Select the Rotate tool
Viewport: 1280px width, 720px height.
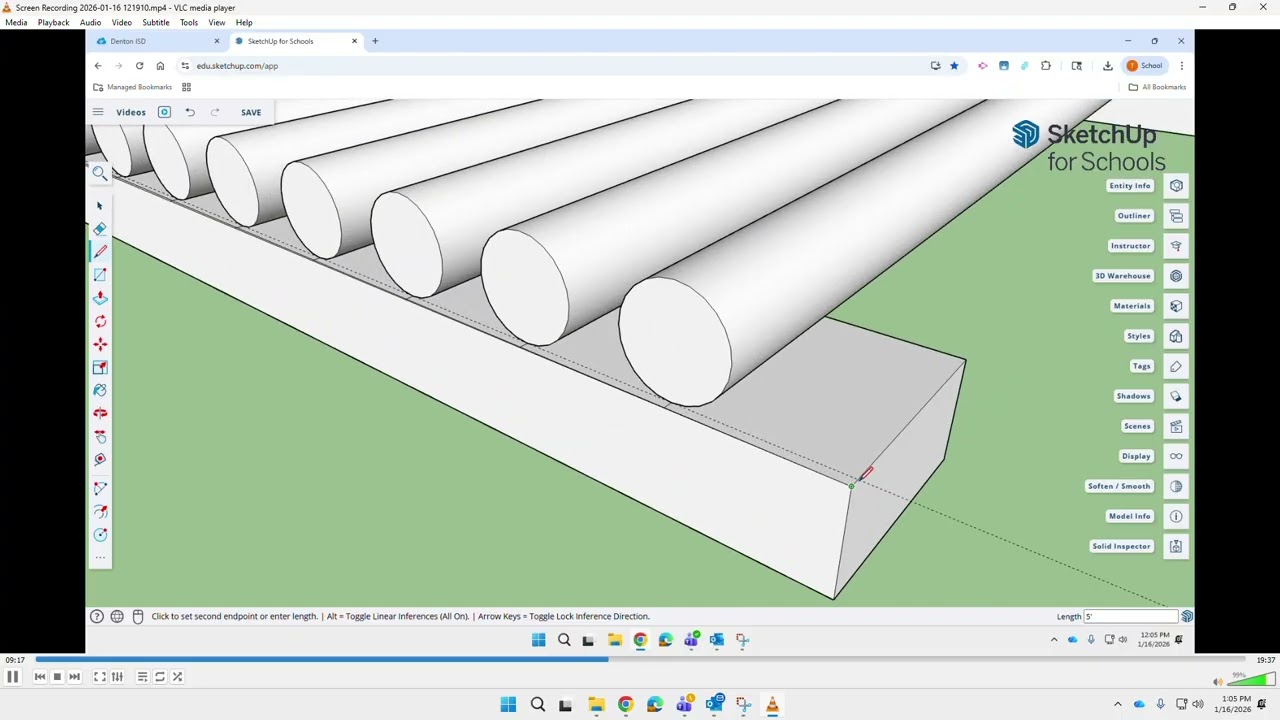point(100,321)
